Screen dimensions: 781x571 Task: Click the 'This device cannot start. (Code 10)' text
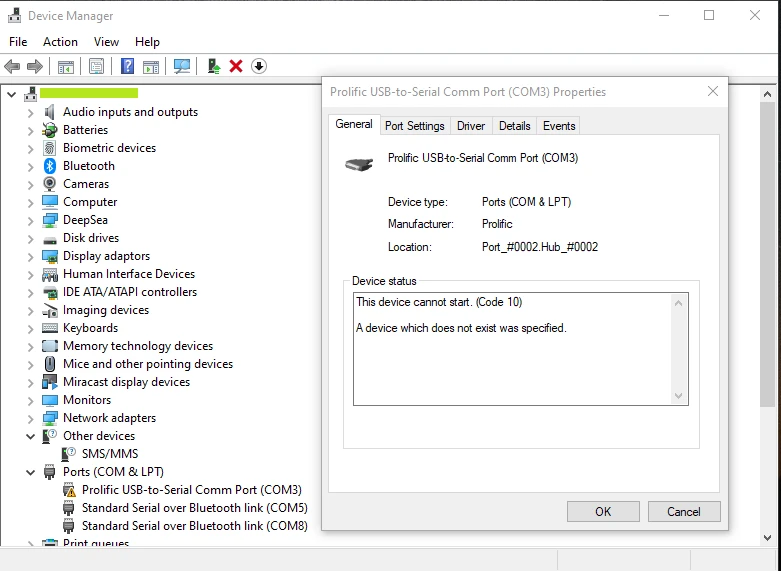439,302
